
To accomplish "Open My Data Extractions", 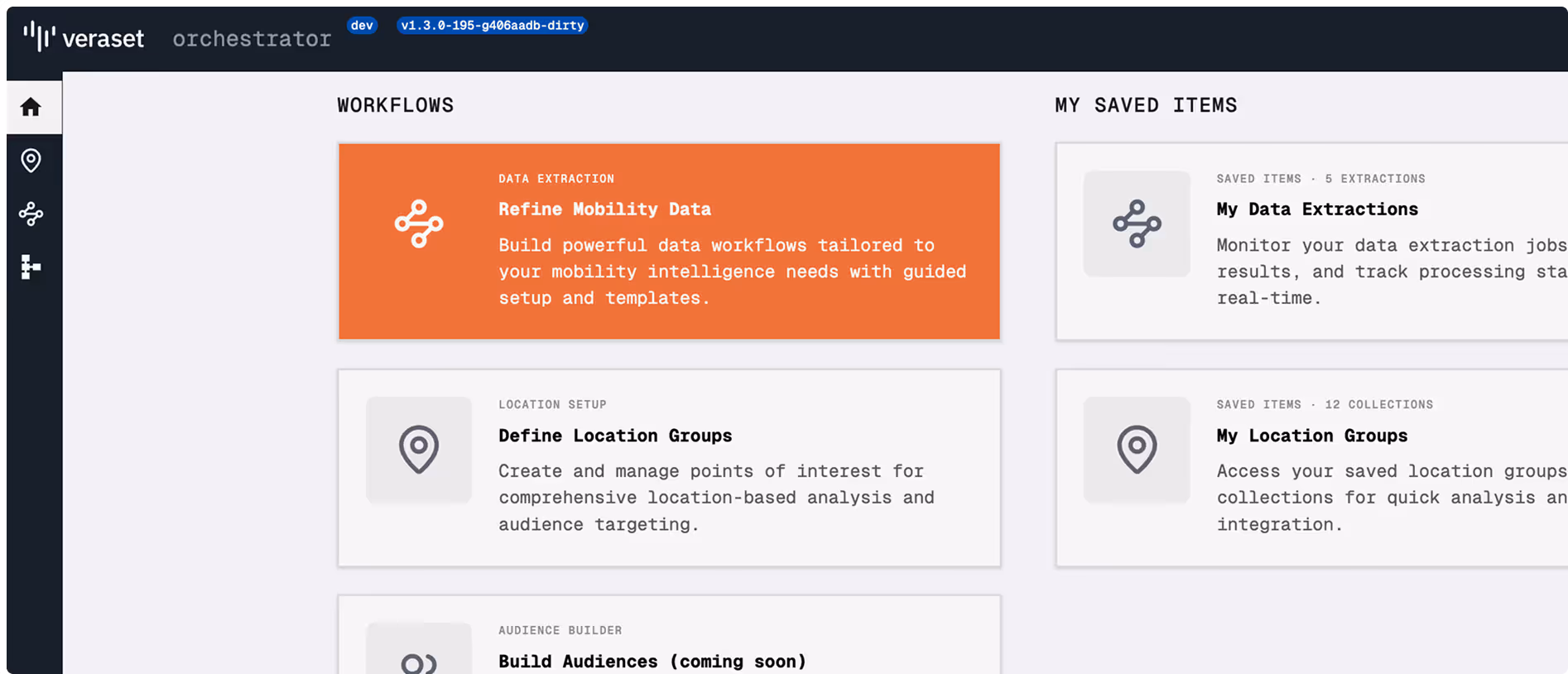I will 1311,242.
